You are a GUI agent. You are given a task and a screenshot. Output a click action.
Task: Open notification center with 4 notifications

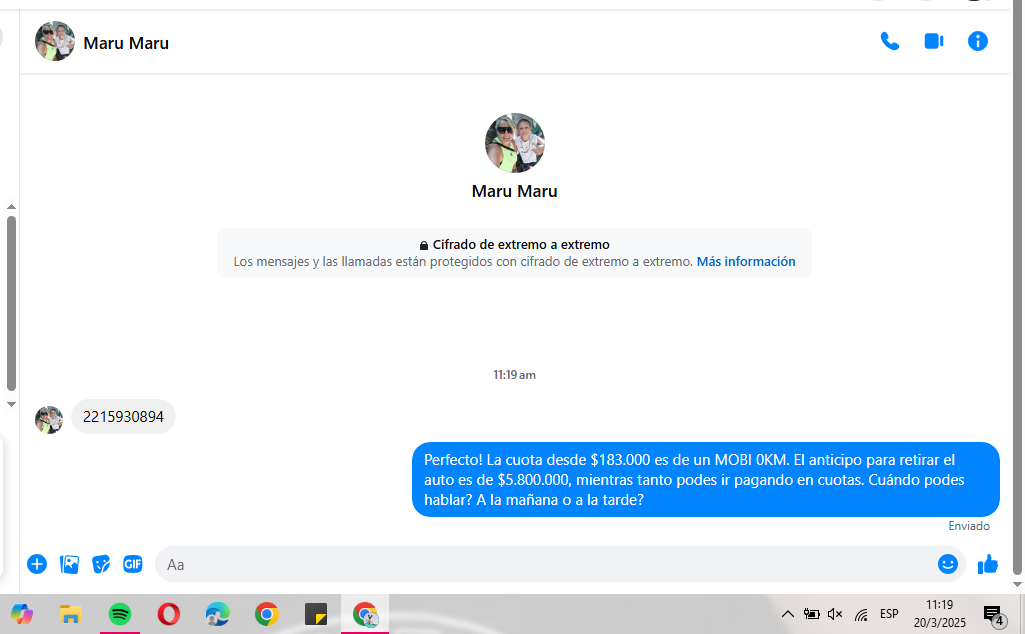pos(993,615)
